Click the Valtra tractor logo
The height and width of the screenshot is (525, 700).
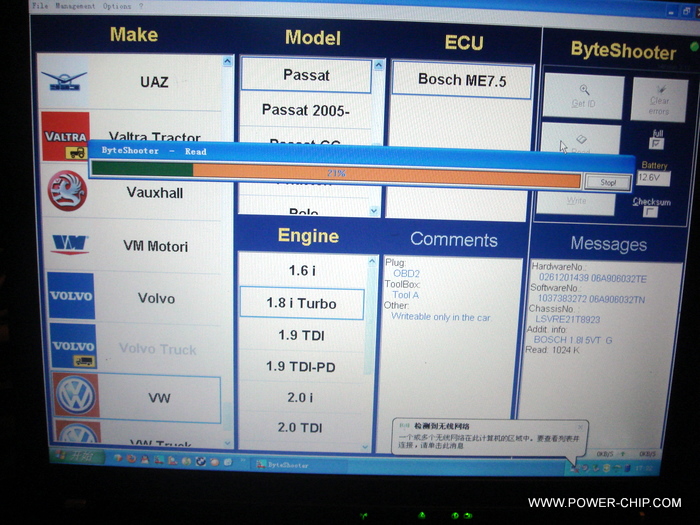(65, 136)
